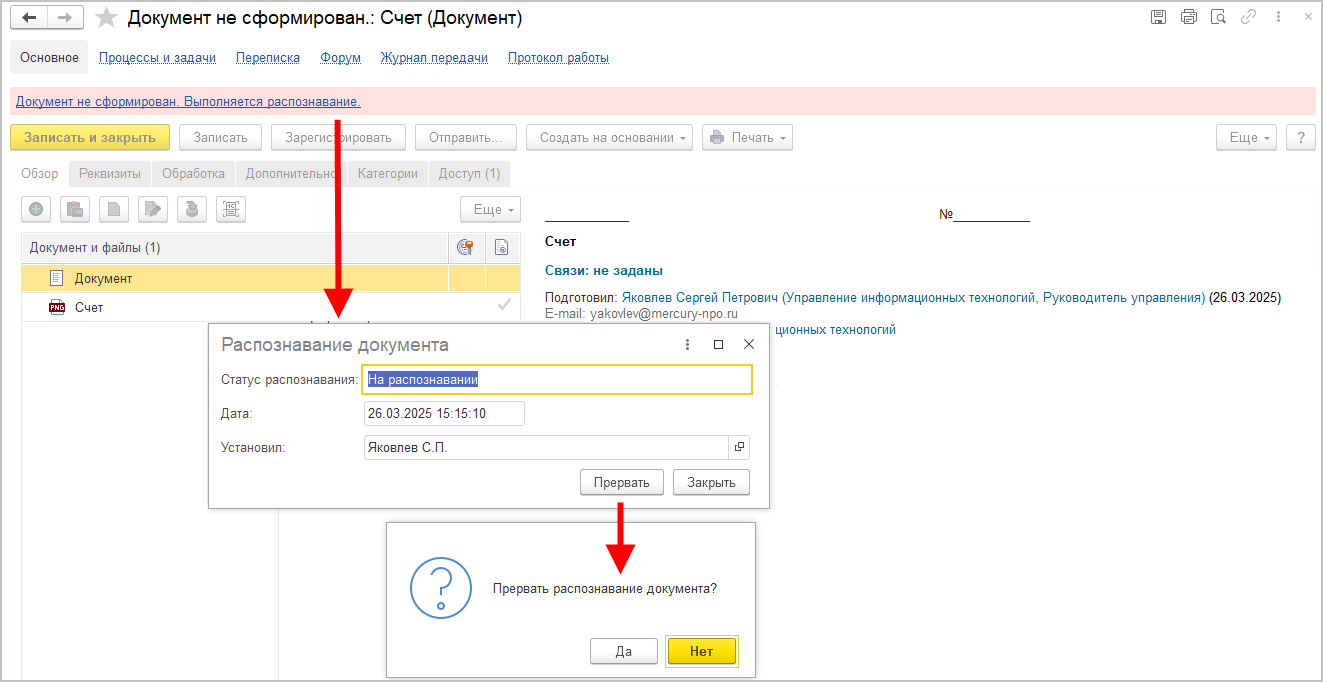The width and height of the screenshot is (1323, 682).
Task: Decline interruption with Нет button
Action: [701, 651]
